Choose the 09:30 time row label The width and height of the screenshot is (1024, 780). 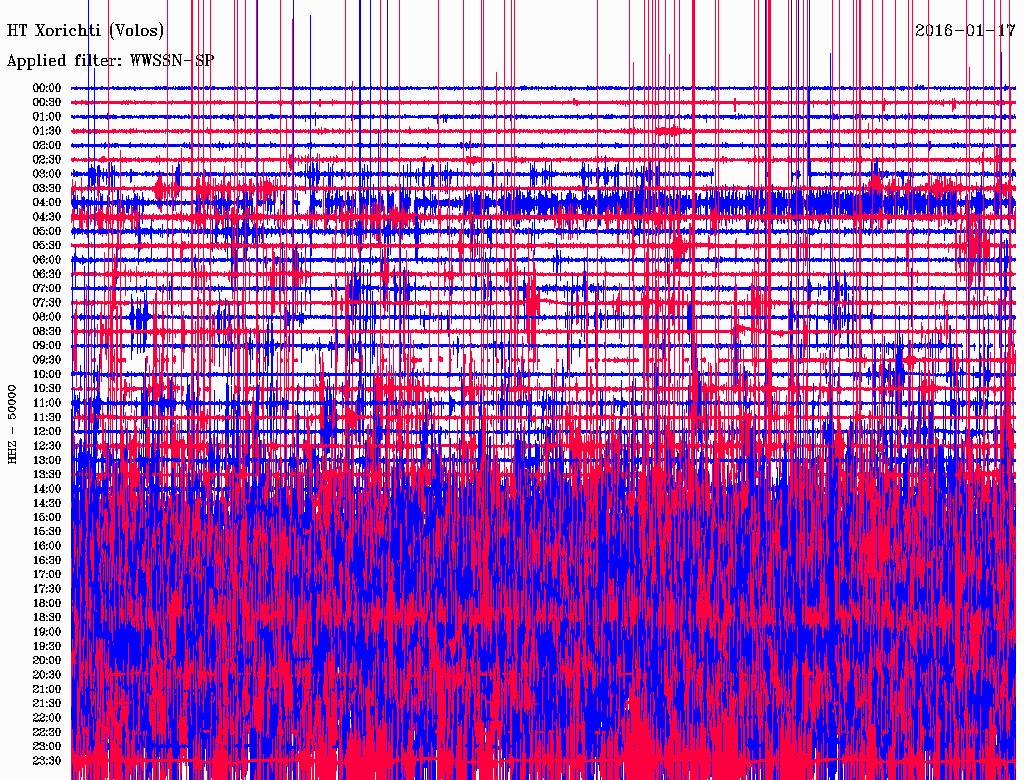pos(48,360)
